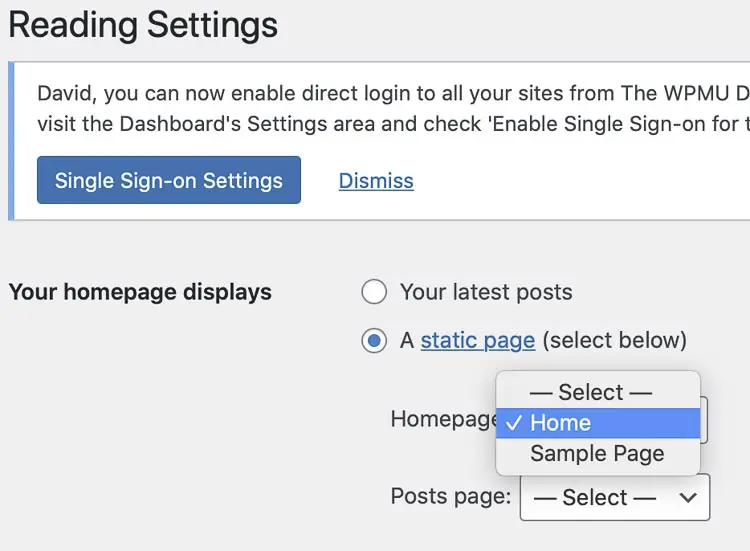Screen dimensions: 750x551
Task: Open the 'static page' hyperlink
Action: 477,340
